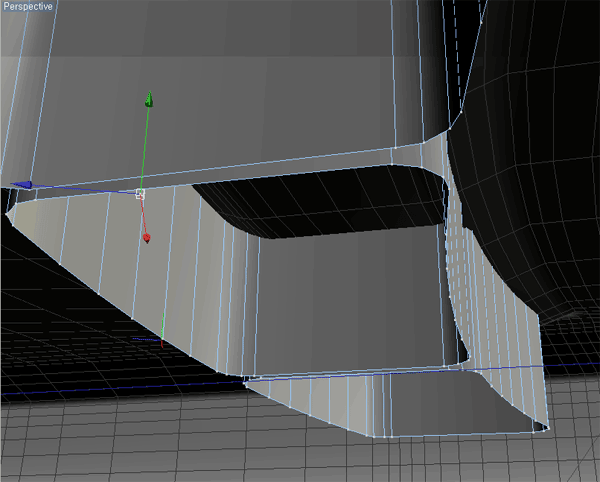Viewport: 600px width, 482px height.
Task: Click the white gizmo center square
Action: click(x=140, y=194)
